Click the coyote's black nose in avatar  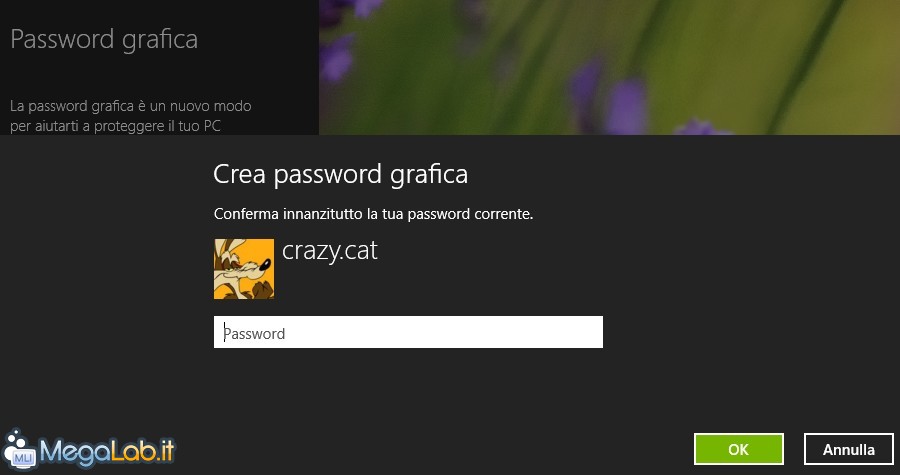point(263,266)
